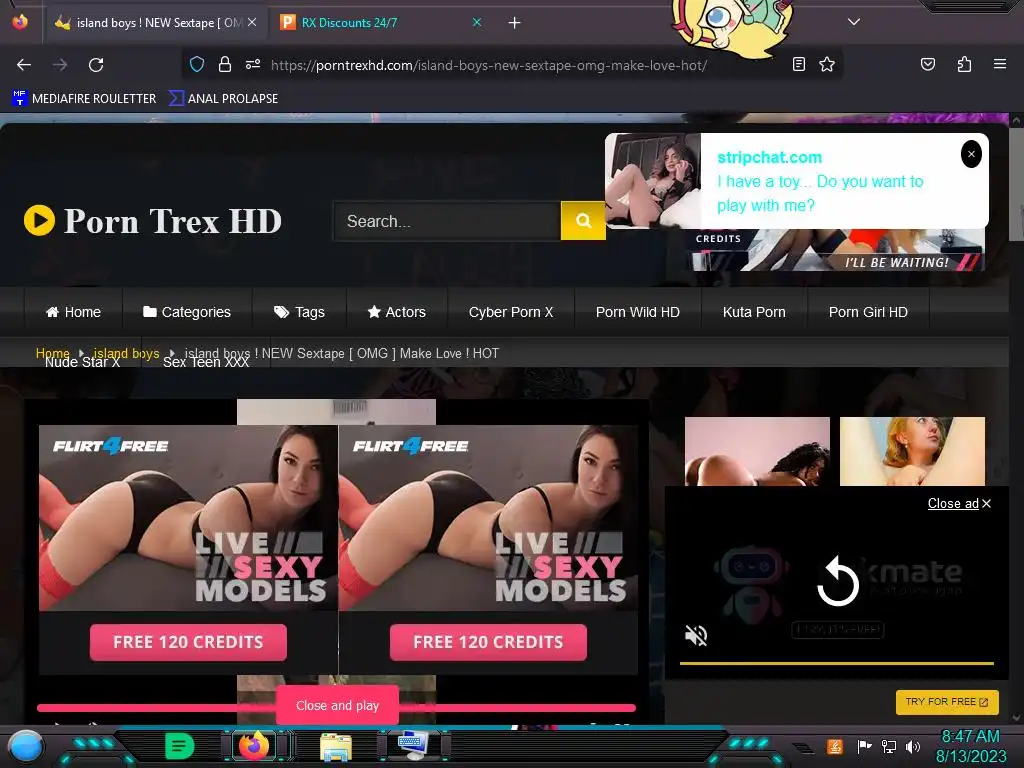Open the Firefox application menu
The width and height of the screenshot is (1024, 768).
tap(1000, 64)
